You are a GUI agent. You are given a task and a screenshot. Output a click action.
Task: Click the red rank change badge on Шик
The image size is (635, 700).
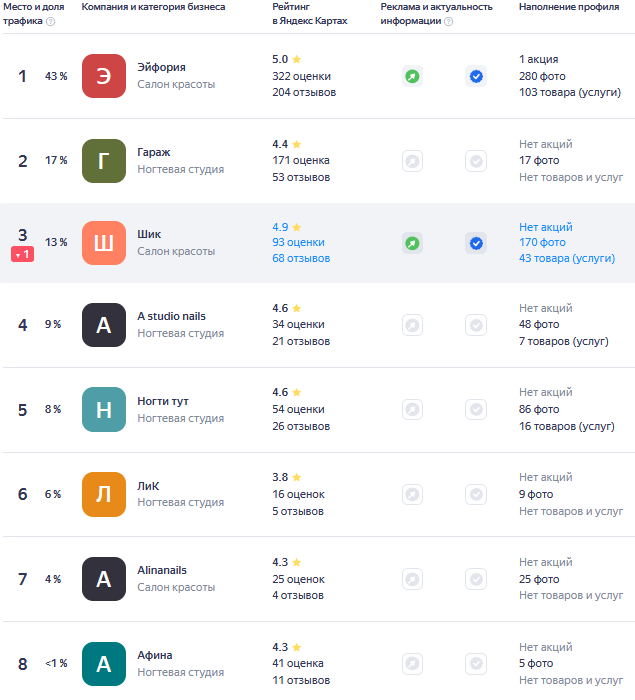[x=22, y=255]
